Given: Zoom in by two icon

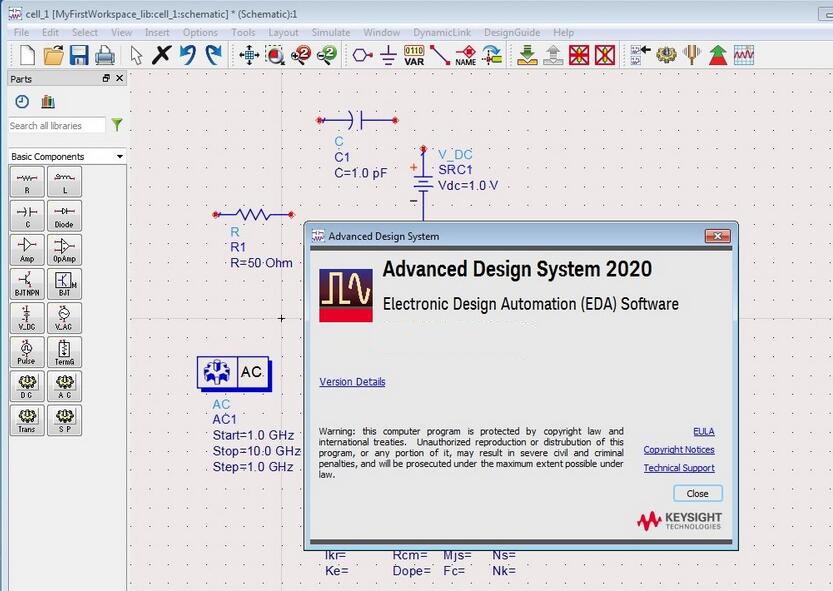Looking at the screenshot, I should coord(301,55).
